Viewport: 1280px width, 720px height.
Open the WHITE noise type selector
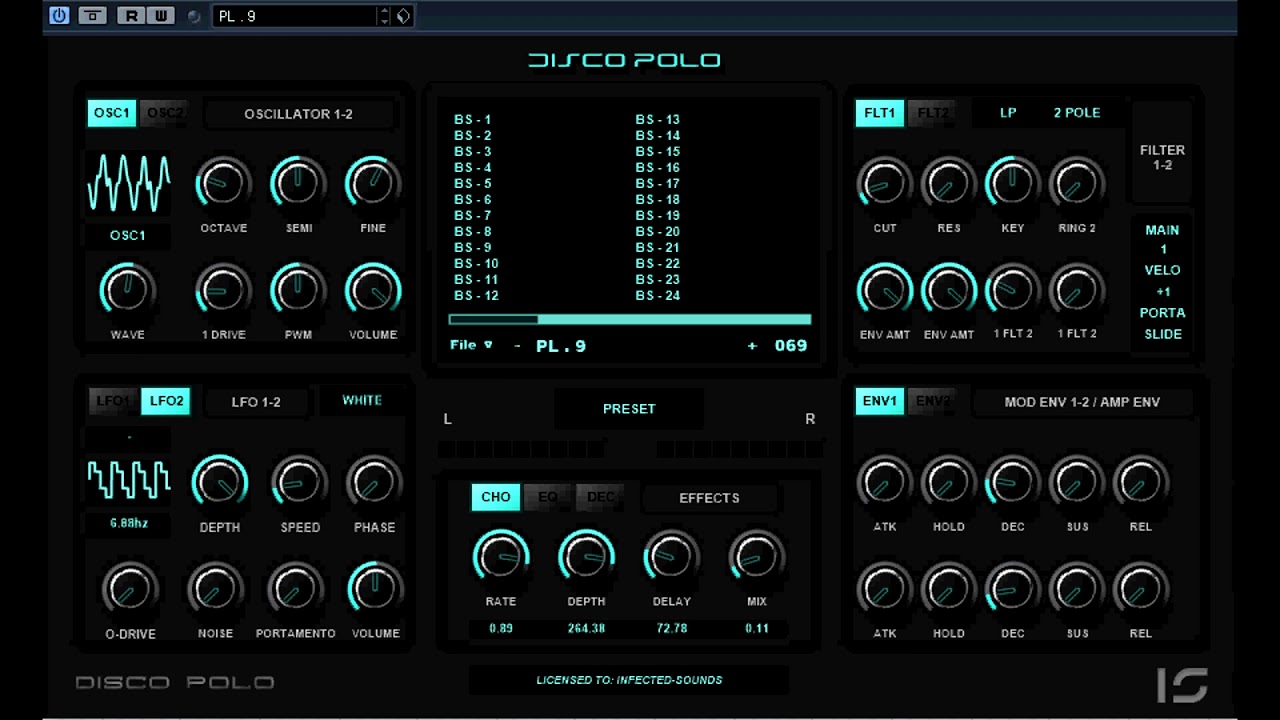pyautogui.click(x=362, y=400)
